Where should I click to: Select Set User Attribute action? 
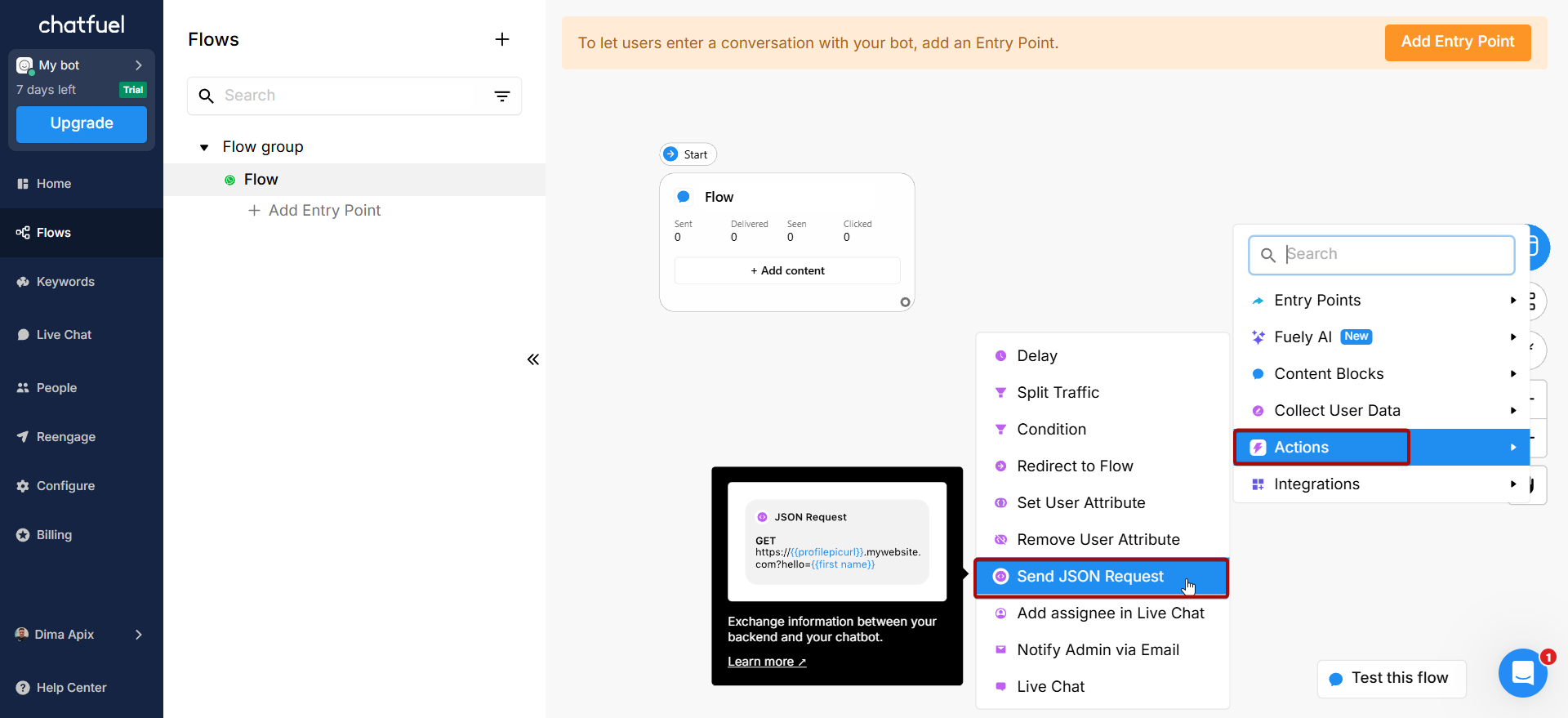coord(1102,503)
